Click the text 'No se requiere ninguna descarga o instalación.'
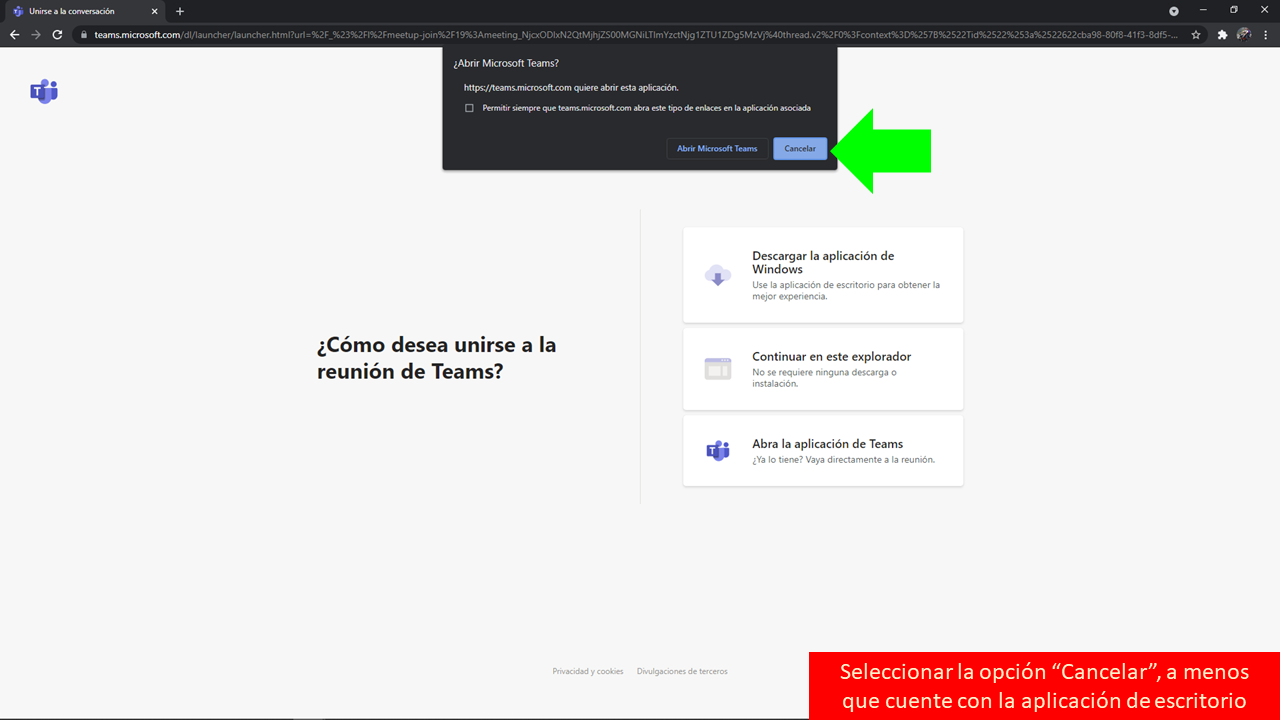Image resolution: width=1280 pixels, height=720 pixels. (824, 378)
